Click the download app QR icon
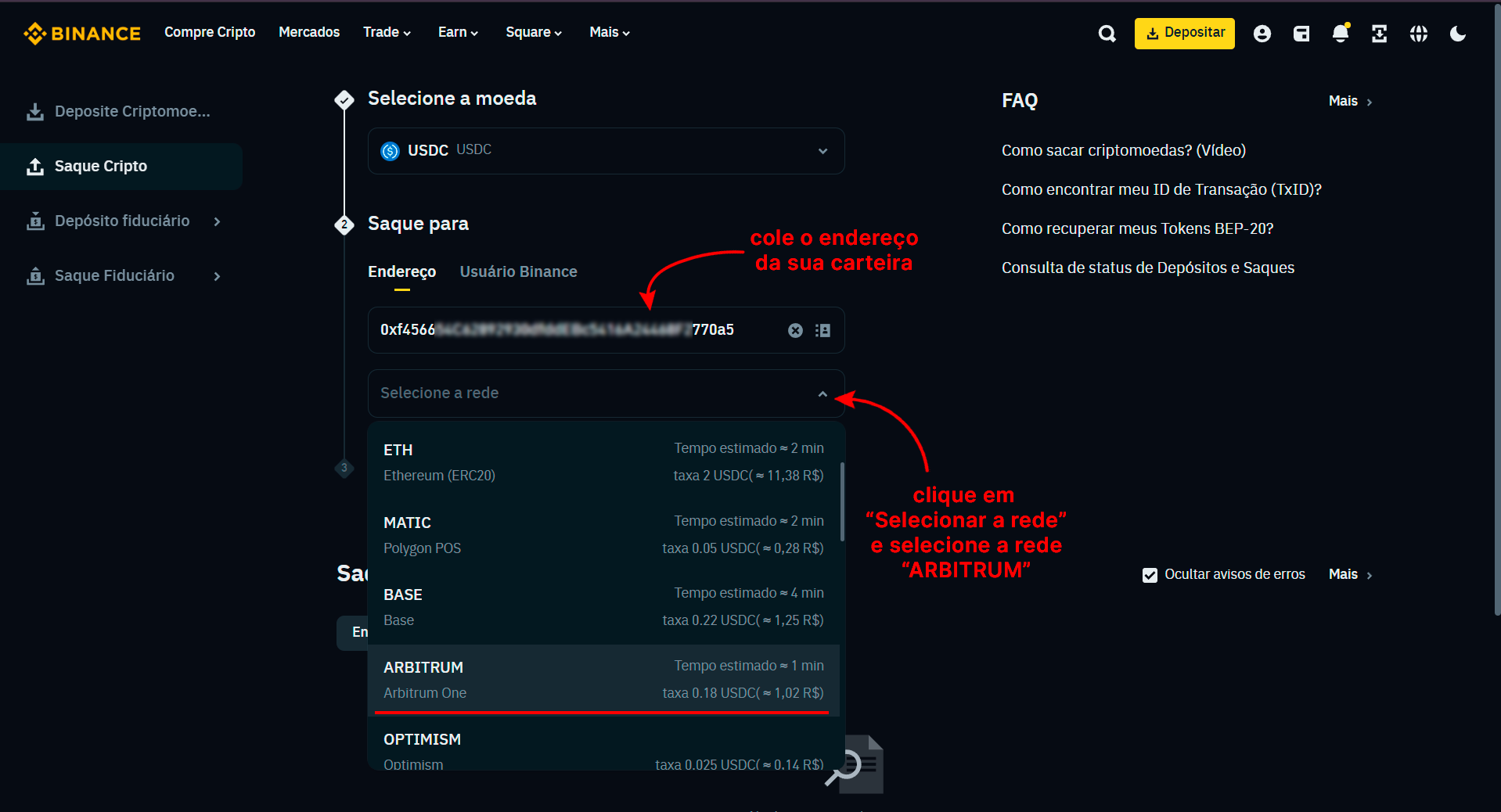 (x=1380, y=34)
